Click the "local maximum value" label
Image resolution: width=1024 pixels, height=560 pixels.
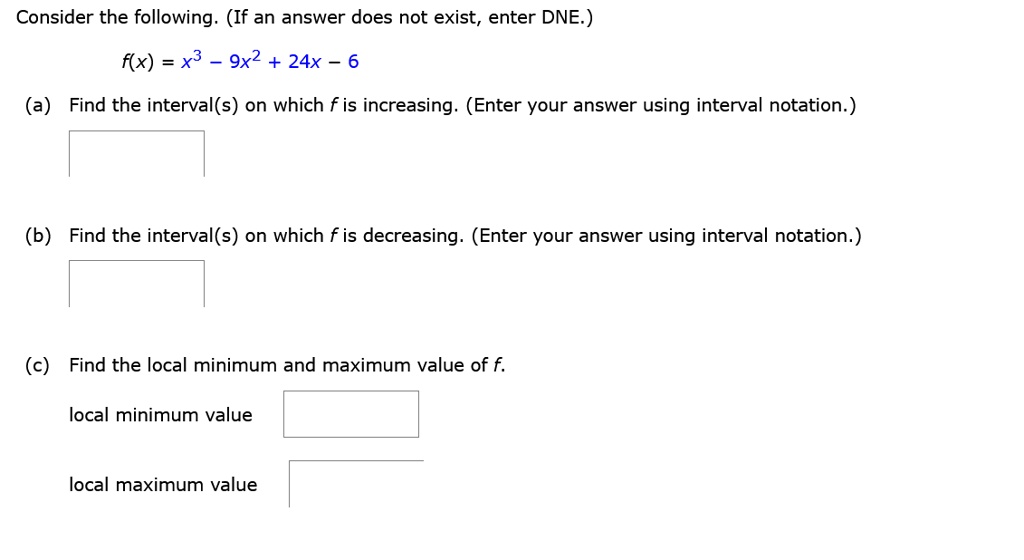tap(163, 485)
